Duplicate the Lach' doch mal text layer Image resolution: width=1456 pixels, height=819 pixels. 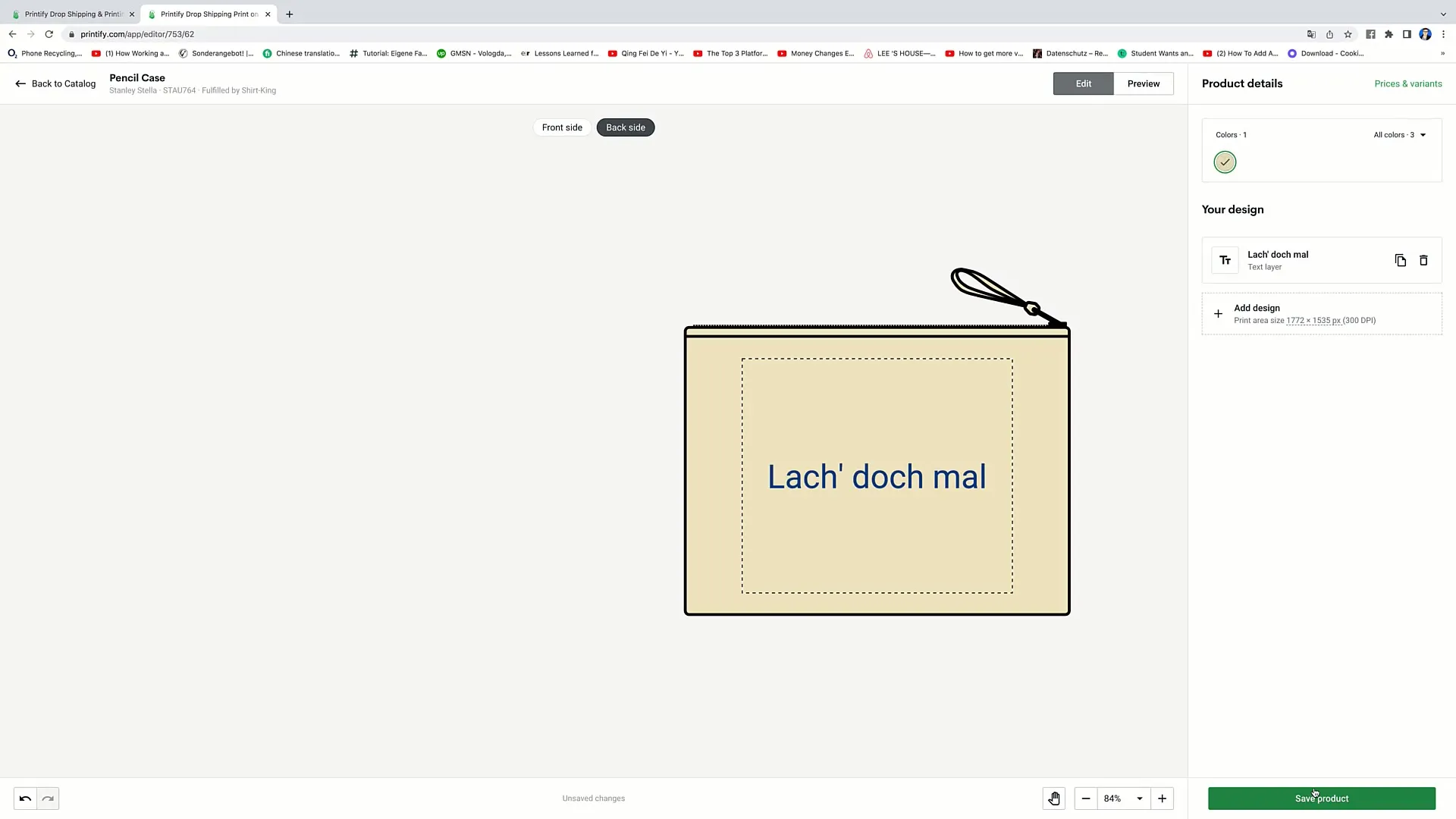[x=1401, y=260]
